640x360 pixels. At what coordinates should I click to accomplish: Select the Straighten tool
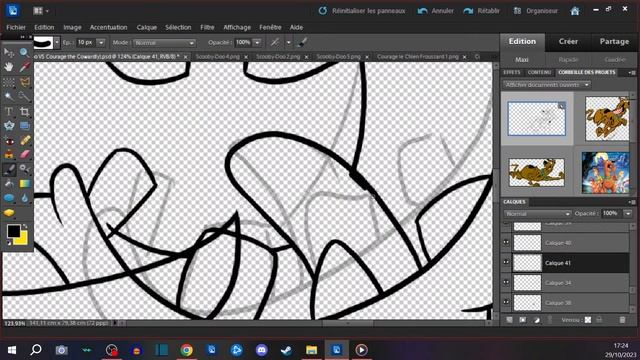[x=24, y=126]
